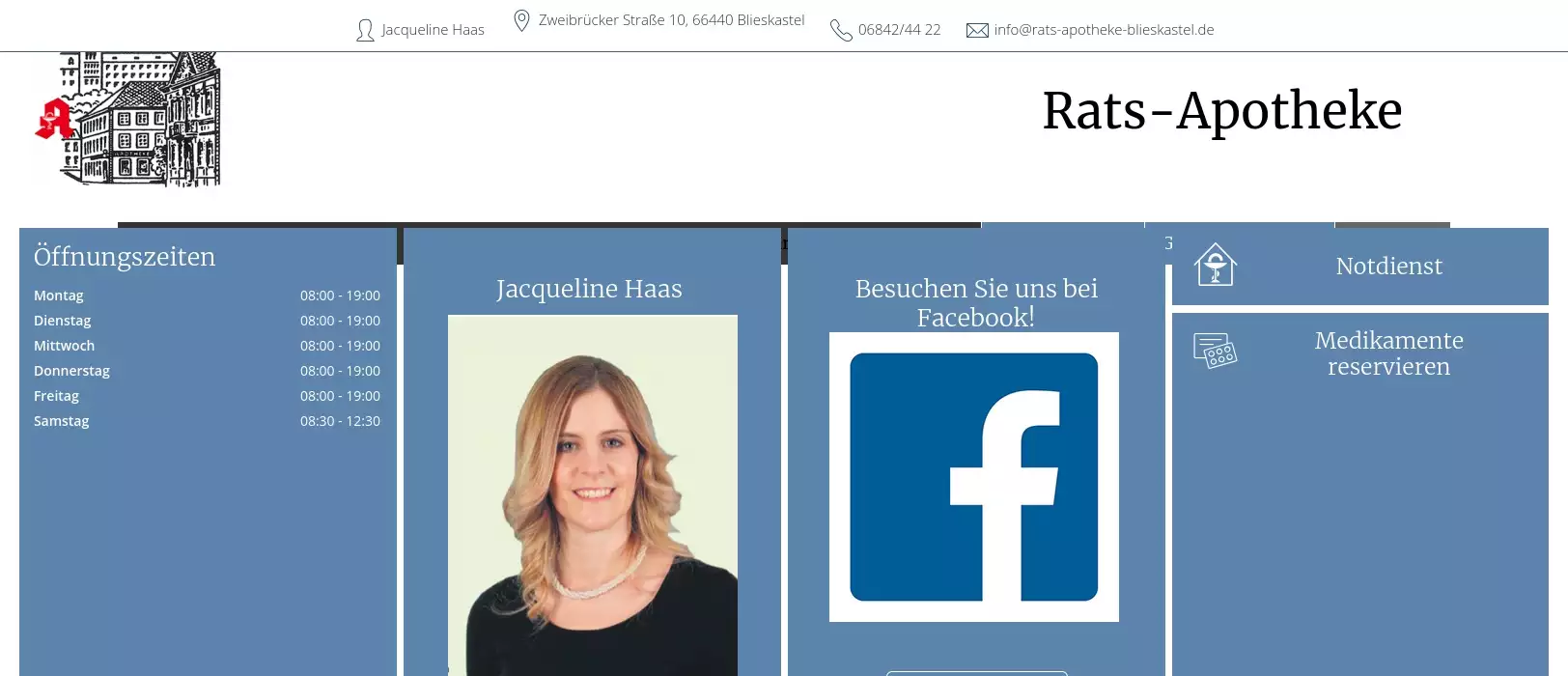Click the info@rats-apotheke-blieskastel.de email address

(x=1104, y=30)
